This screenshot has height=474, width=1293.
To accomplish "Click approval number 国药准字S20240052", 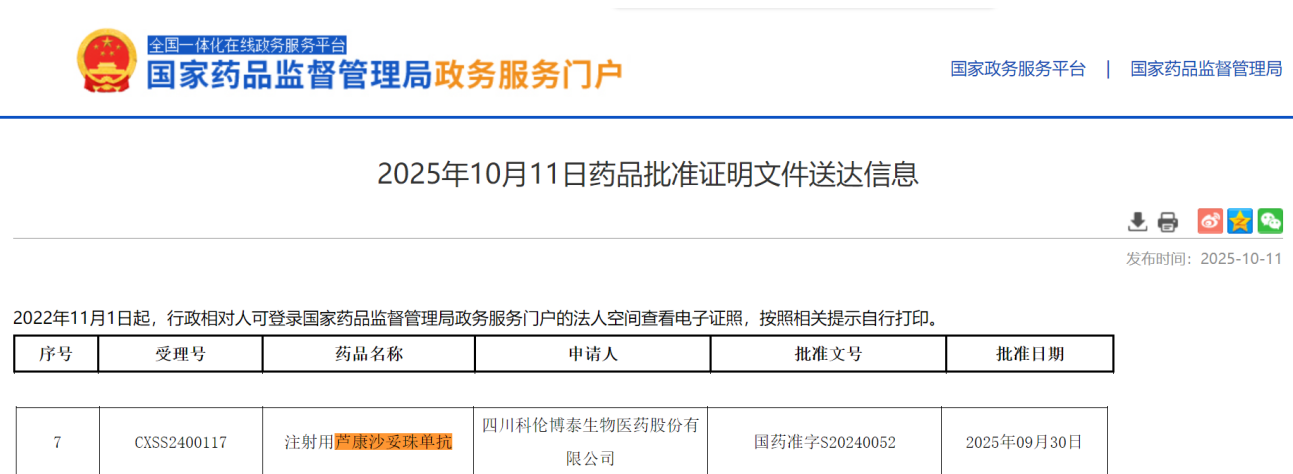I will [x=825, y=442].
